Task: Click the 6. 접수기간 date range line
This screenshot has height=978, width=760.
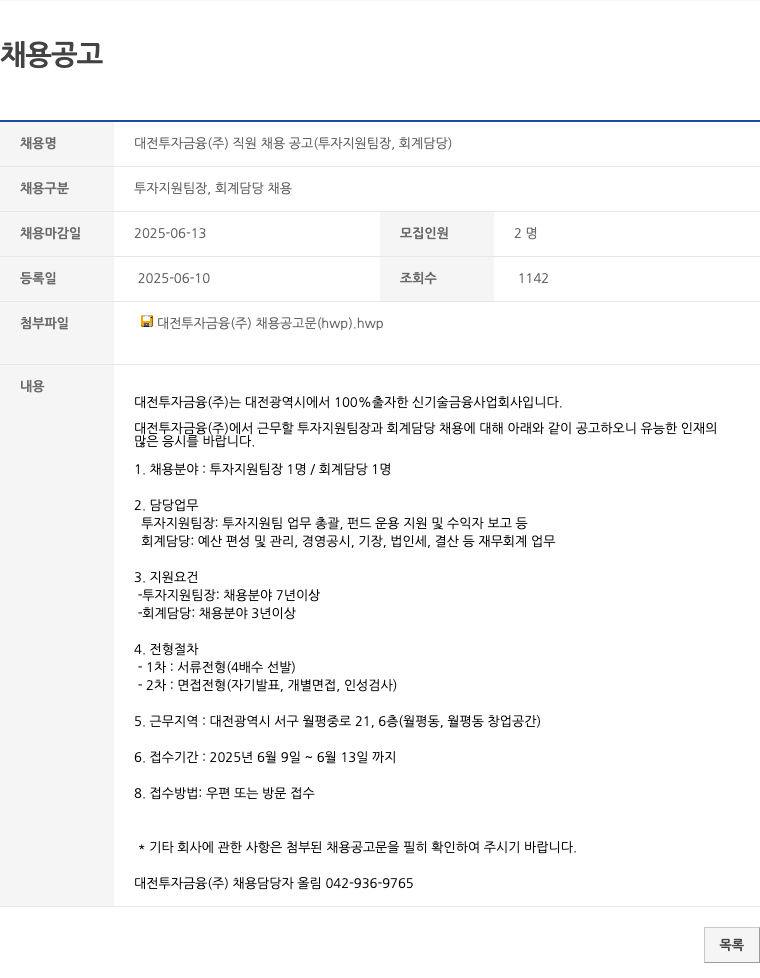Action: coord(265,757)
